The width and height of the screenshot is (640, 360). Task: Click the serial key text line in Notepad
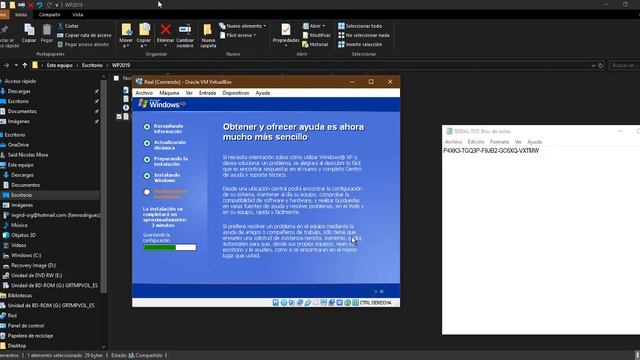(x=491, y=151)
